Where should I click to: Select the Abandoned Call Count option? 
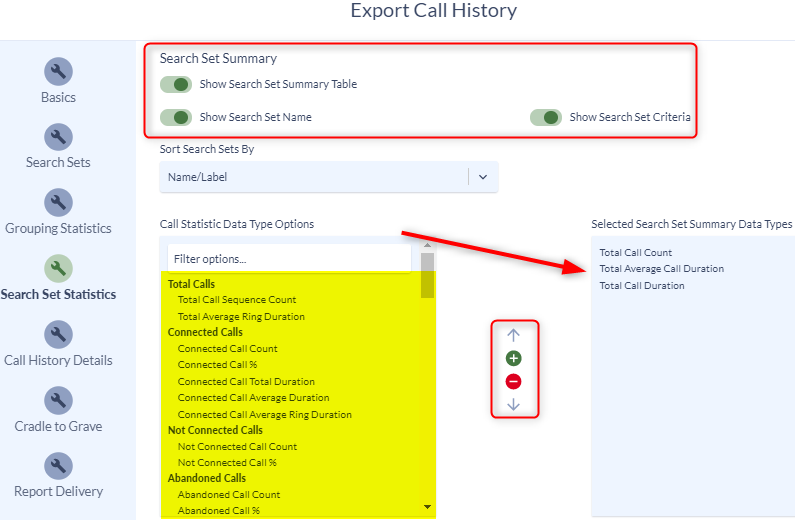point(229,495)
